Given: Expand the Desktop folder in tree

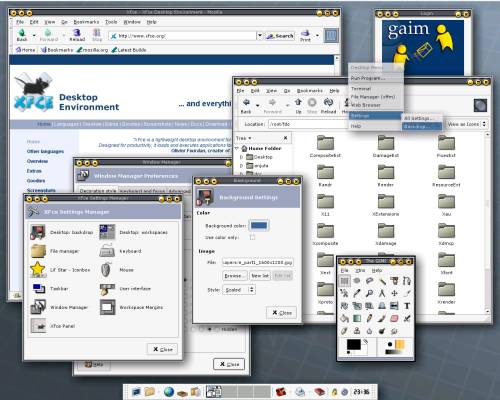Looking at the screenshot, I should pos(242,157).
